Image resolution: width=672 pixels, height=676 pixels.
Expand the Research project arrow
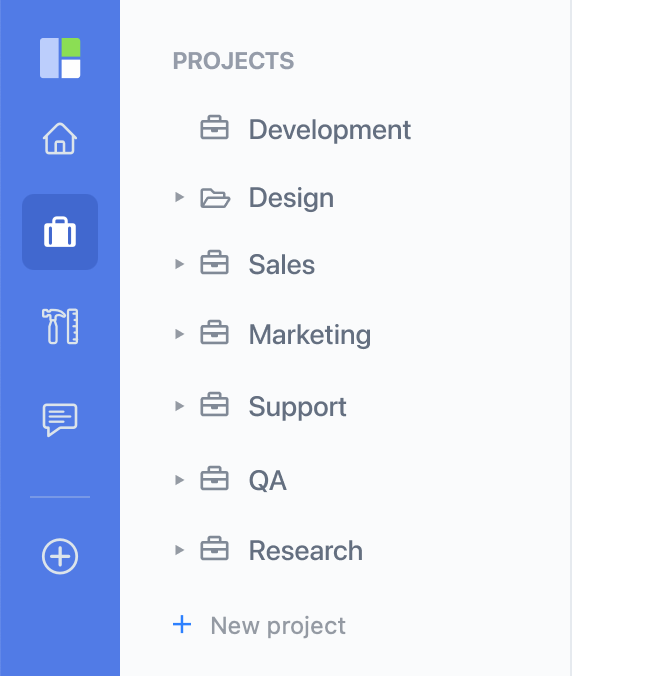(x=179, y=550)
